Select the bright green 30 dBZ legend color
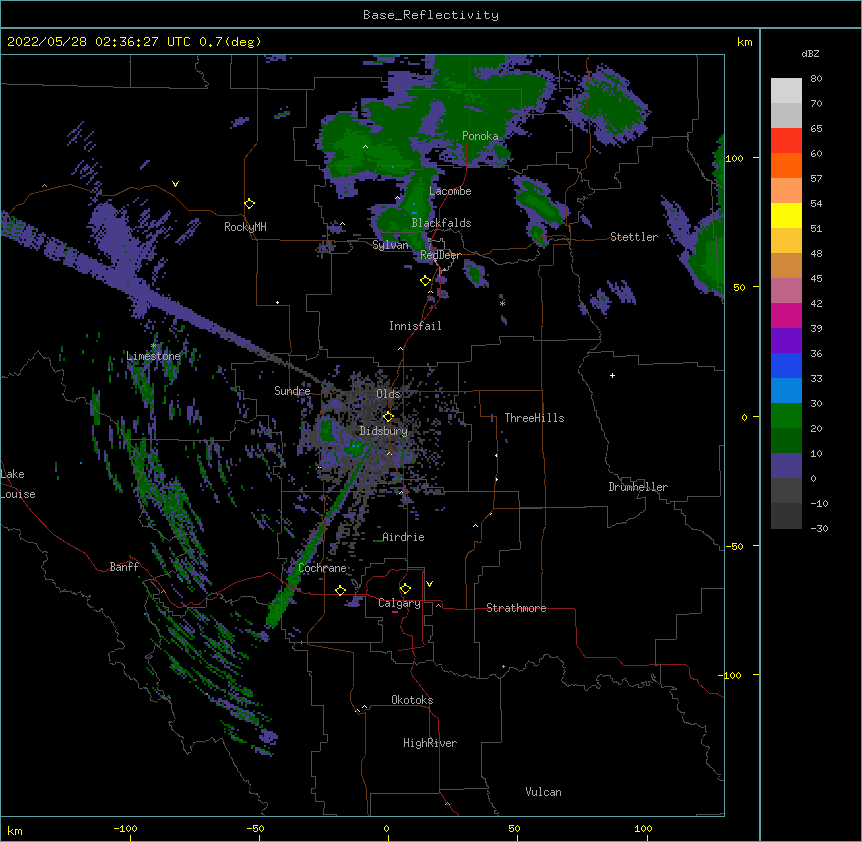This screenshot has height=842, width=862. tap(786, 416)
